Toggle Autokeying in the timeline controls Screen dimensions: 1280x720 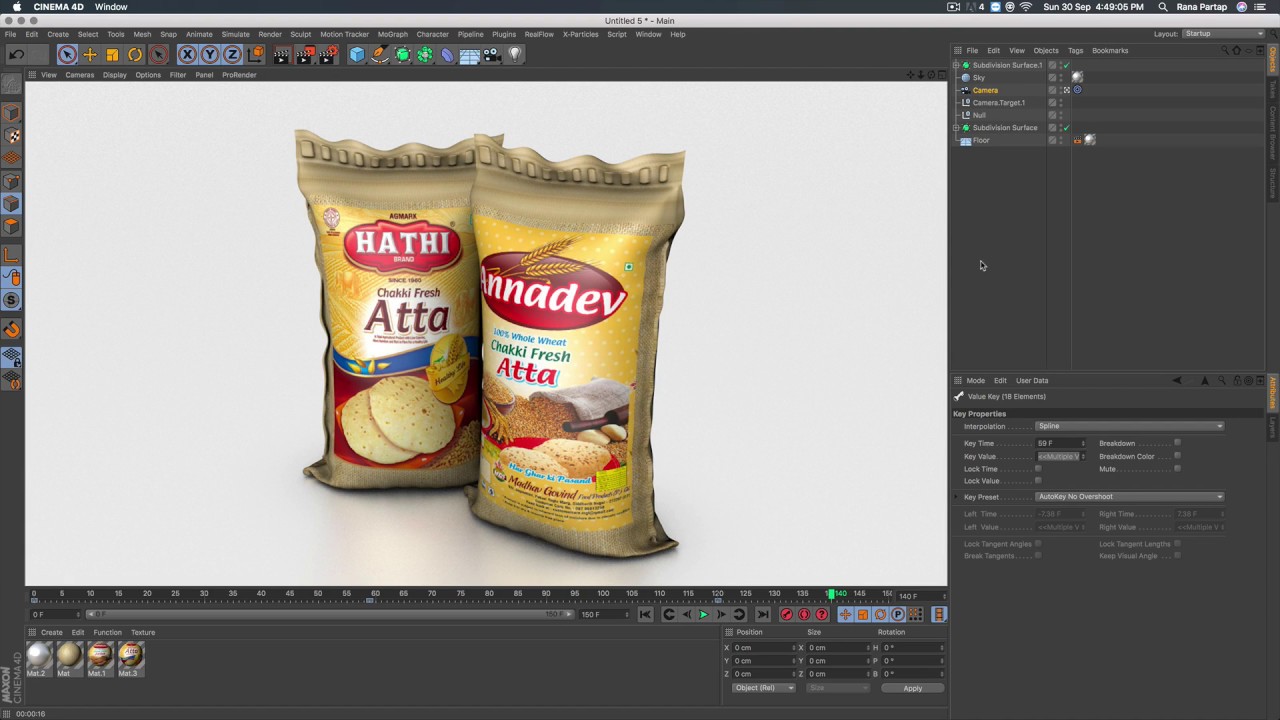[804, 614]
